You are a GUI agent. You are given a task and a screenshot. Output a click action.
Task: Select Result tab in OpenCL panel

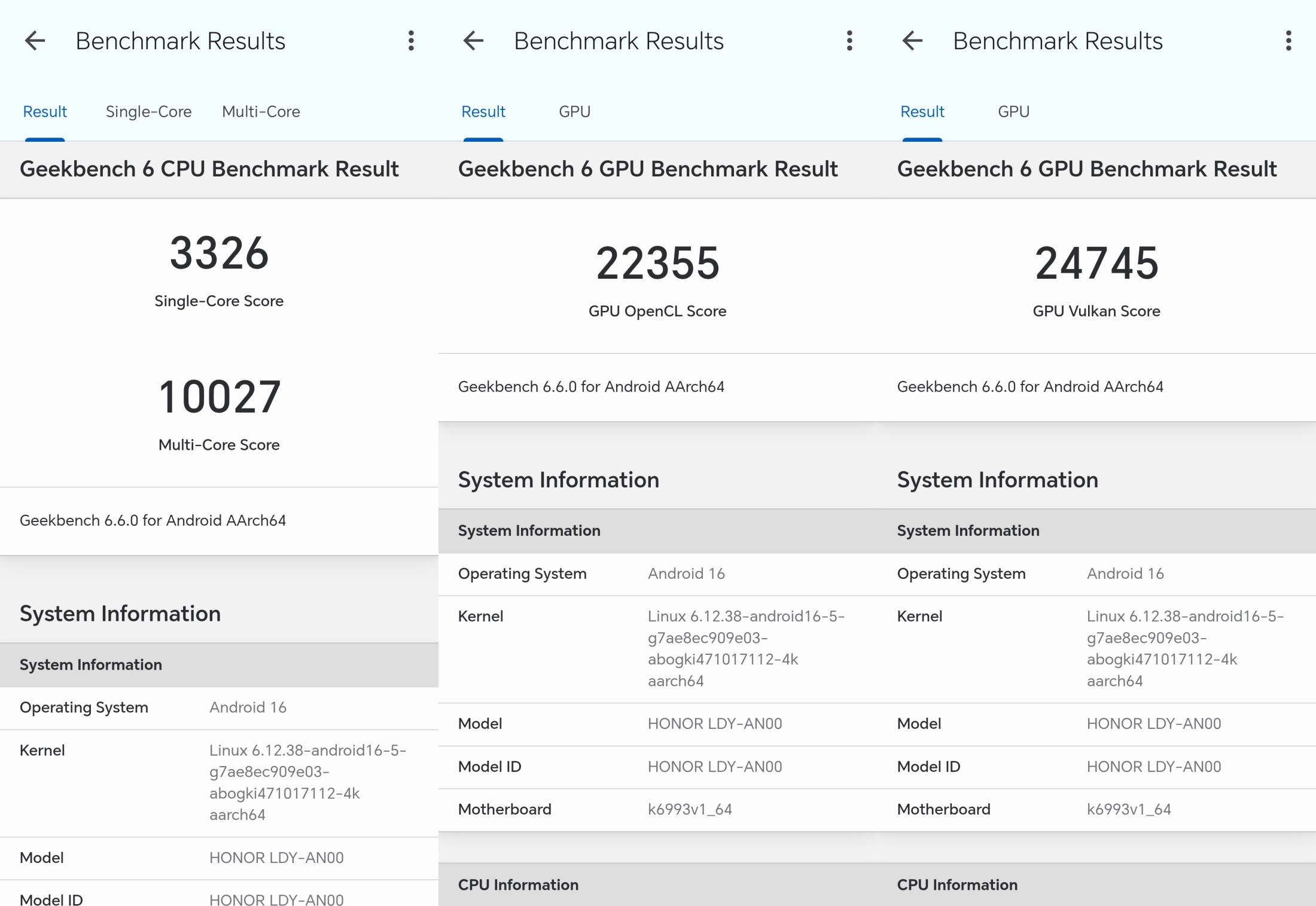pyautogui.click(x=483, y=112)
